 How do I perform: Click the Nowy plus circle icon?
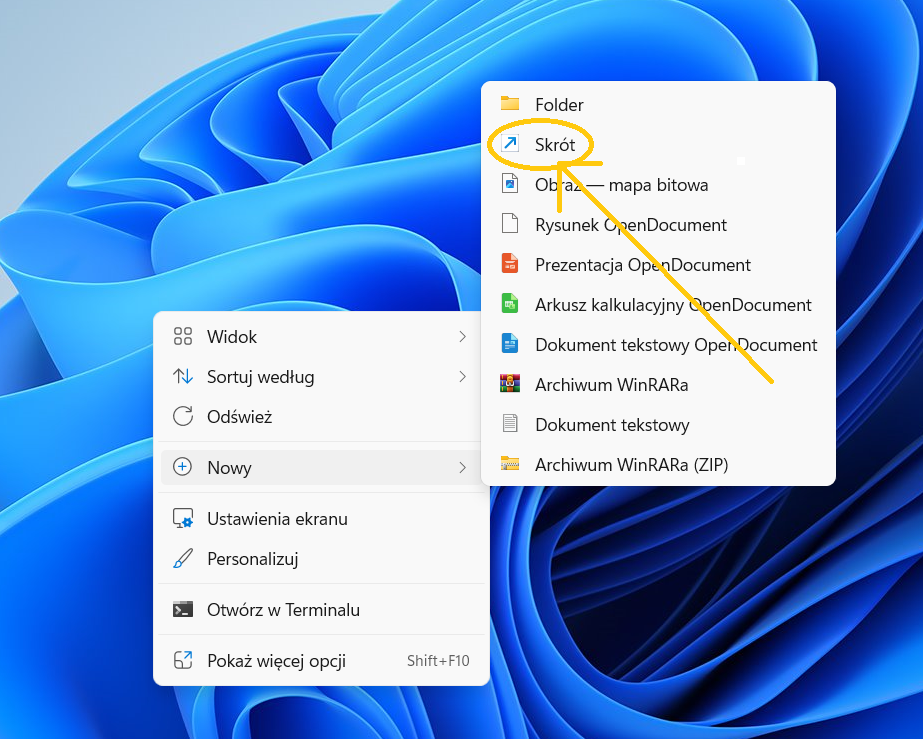point(182,467)
